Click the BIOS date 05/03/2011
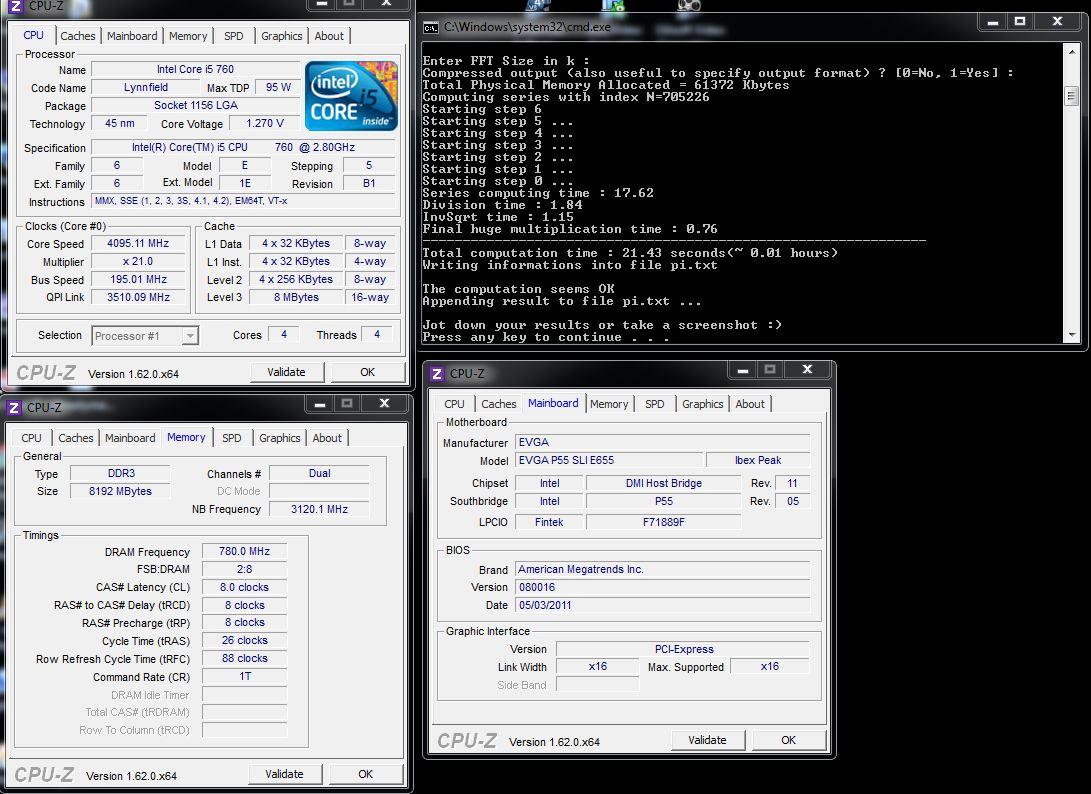Screen dimensions: 1091x794 662,605
